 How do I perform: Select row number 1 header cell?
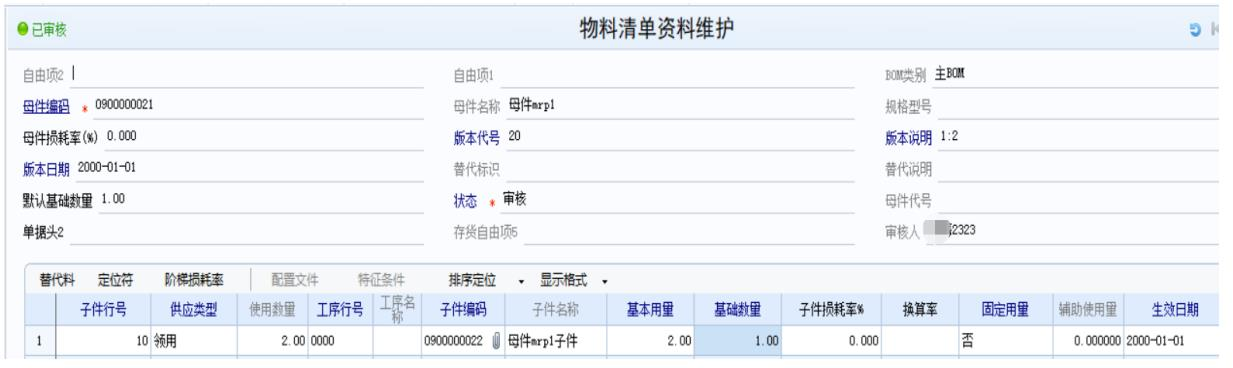pos(38,341)
